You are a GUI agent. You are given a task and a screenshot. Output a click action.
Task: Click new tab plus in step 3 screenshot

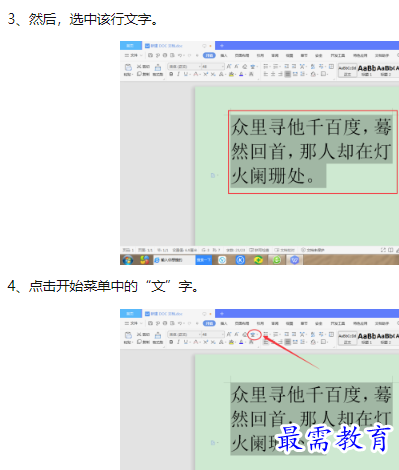(x=222, y=46)
